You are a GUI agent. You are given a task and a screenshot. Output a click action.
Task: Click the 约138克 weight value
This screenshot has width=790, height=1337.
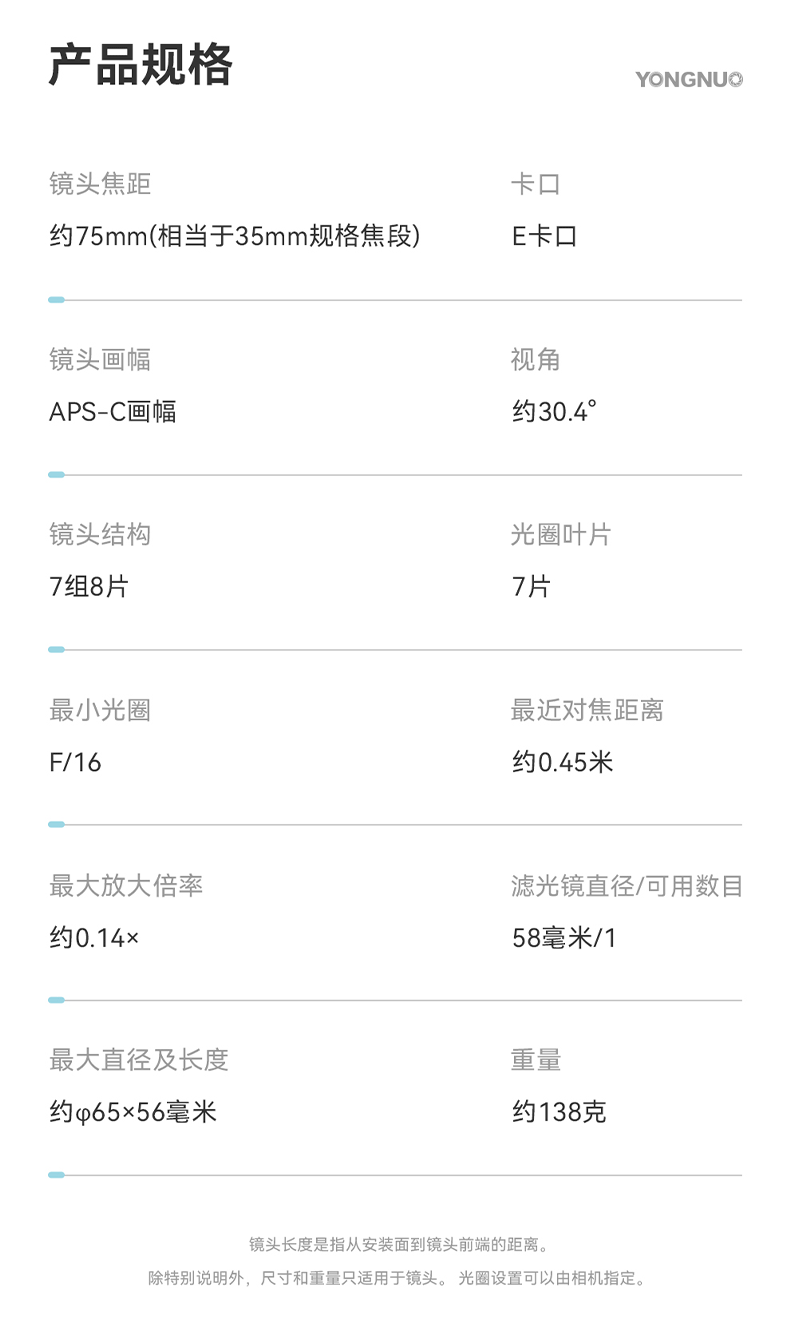pyautogui.click(x=559, y=1112)
